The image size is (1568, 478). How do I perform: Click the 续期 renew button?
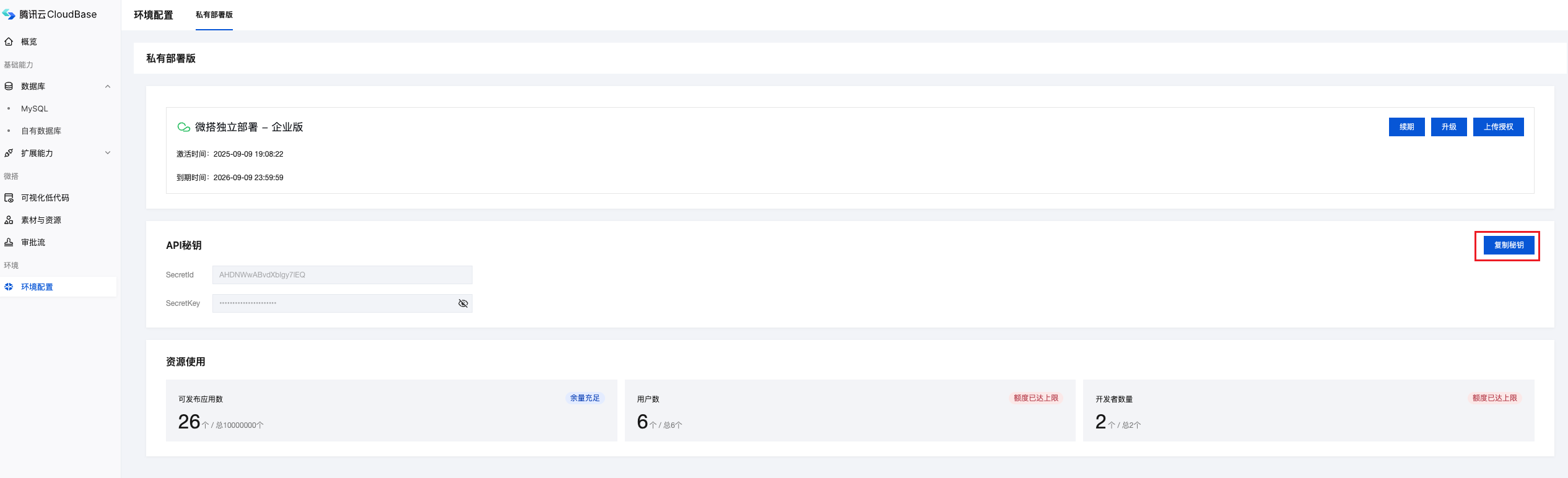click(x=1406, y=127)
